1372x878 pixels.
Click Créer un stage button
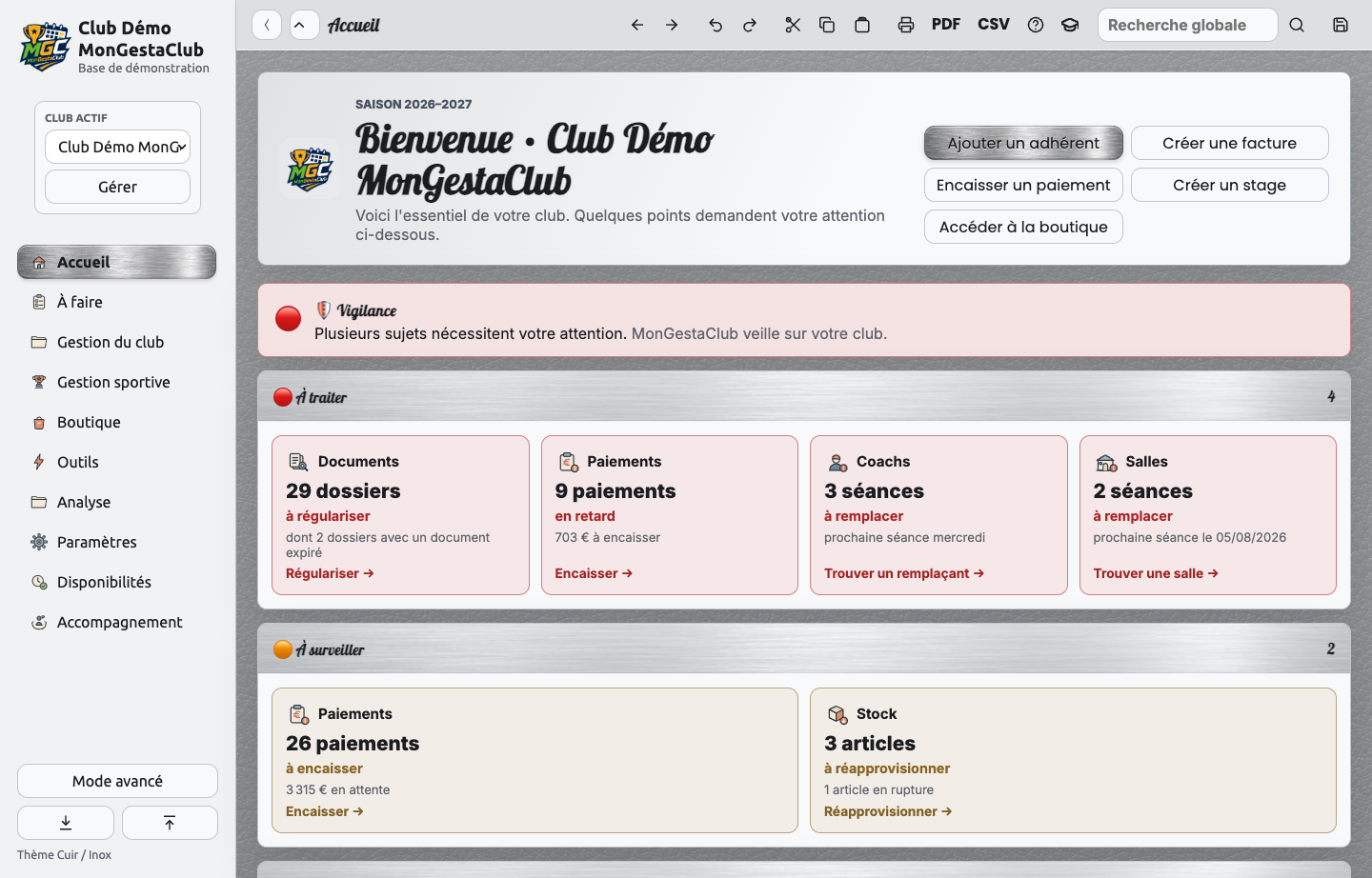click(x=1229, y=185)
